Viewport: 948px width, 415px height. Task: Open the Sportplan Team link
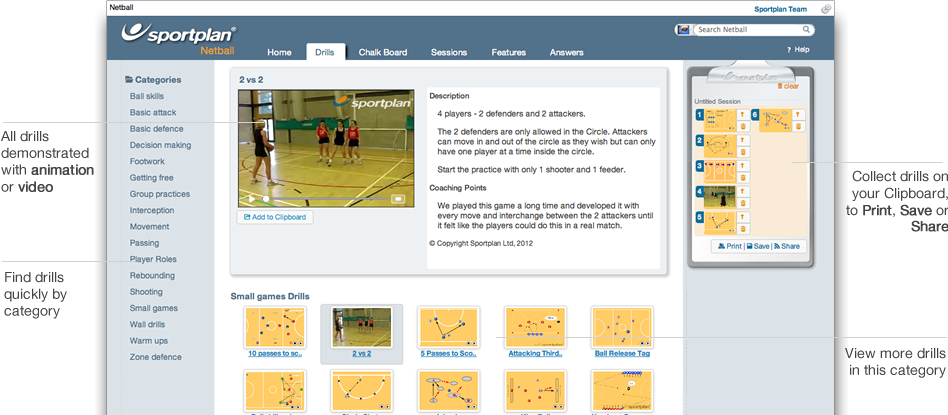pos(781,9)
